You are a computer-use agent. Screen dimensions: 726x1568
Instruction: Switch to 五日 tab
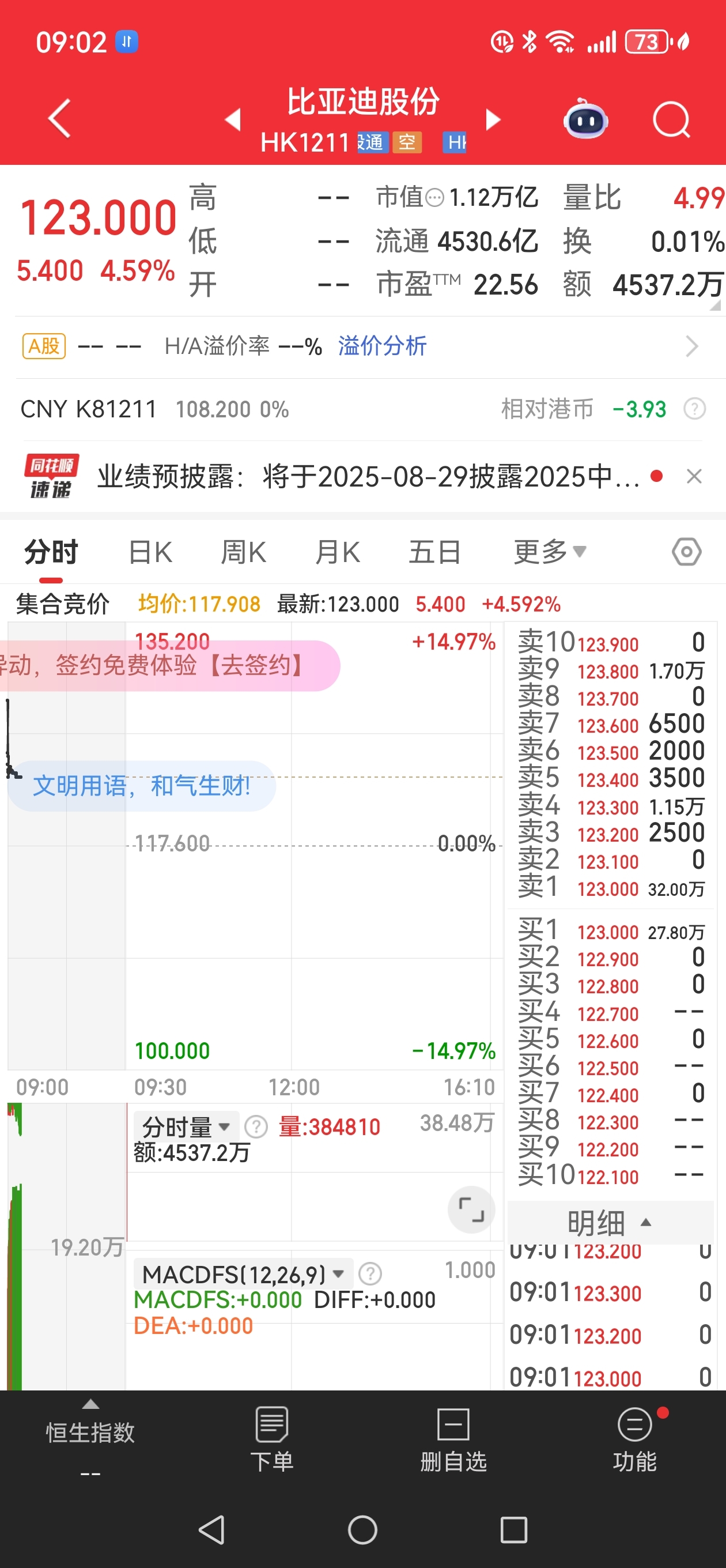pos(434,553)
